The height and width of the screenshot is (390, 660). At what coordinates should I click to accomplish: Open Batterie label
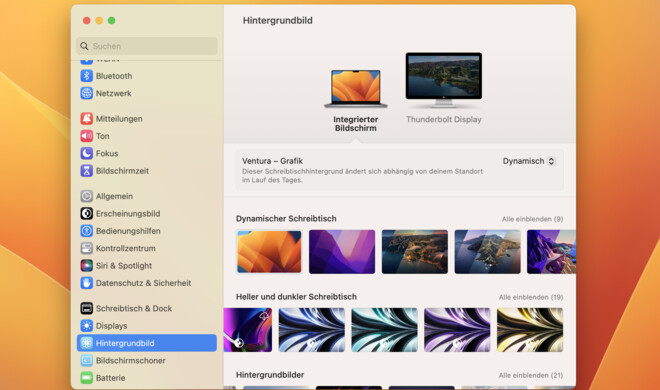click(x=110, y=378)
